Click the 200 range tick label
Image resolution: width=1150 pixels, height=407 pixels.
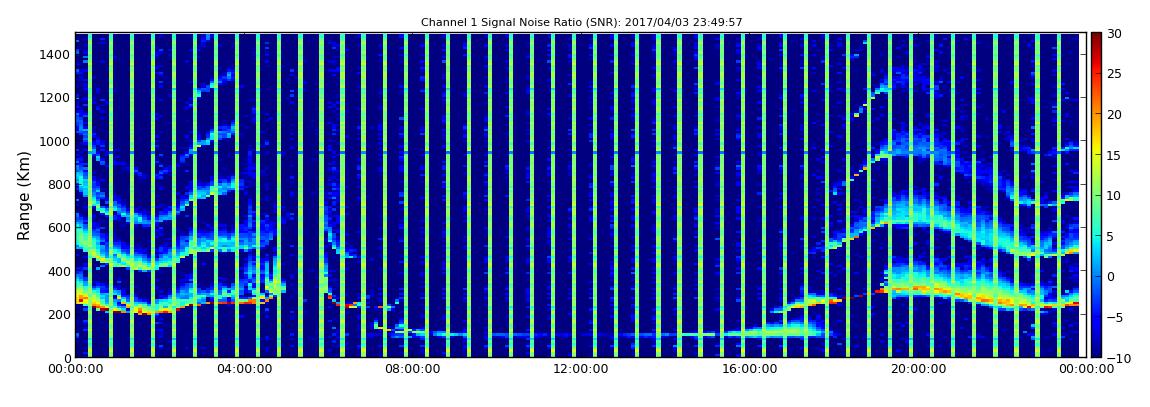tap(59, 315)
